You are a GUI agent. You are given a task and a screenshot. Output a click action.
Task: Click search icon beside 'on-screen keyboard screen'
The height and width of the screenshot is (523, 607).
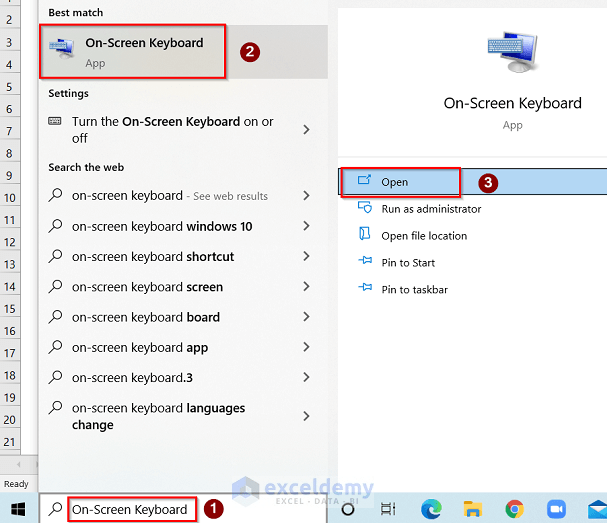(x=55, y=286)
